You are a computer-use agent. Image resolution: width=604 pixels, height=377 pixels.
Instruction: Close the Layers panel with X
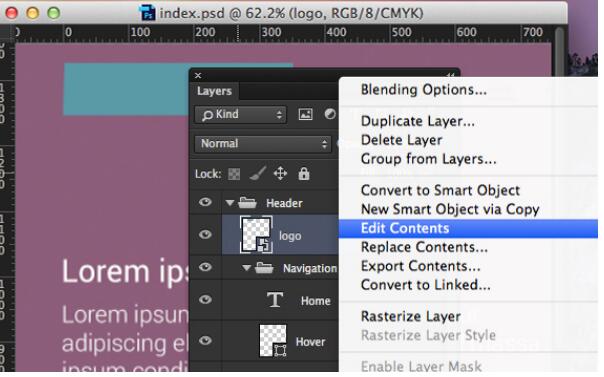(198, 75)
